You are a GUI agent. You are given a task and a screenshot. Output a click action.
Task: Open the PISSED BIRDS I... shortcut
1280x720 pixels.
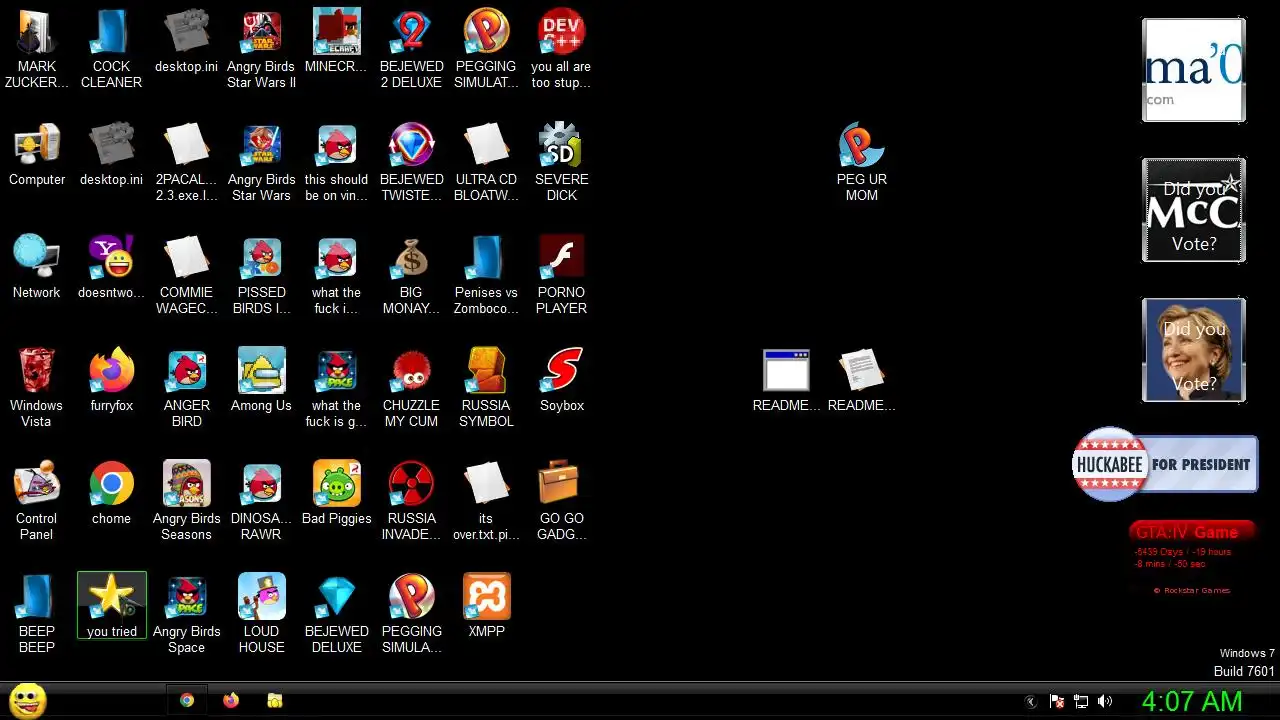[x=261, y=274]
